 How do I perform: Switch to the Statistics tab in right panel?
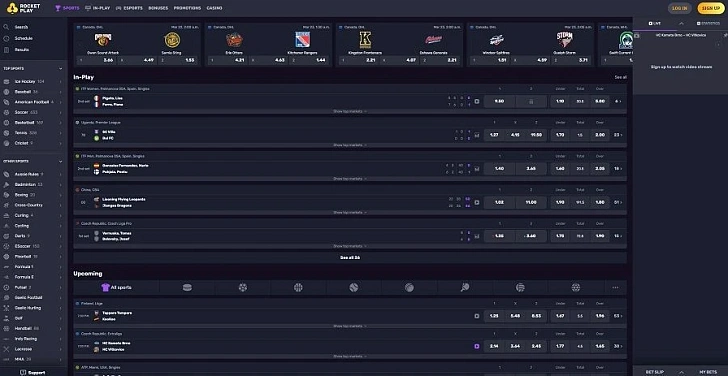(708, 23)
